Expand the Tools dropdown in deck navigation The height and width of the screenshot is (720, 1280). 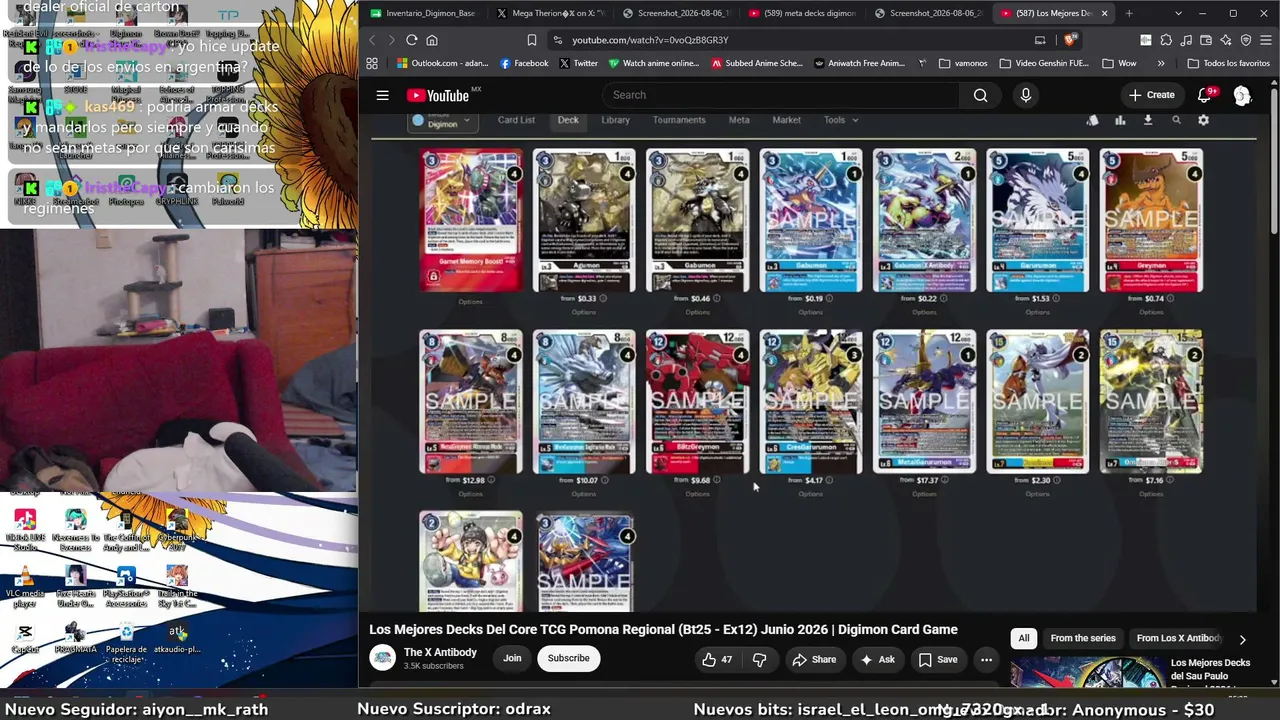(x=840, y=120)
